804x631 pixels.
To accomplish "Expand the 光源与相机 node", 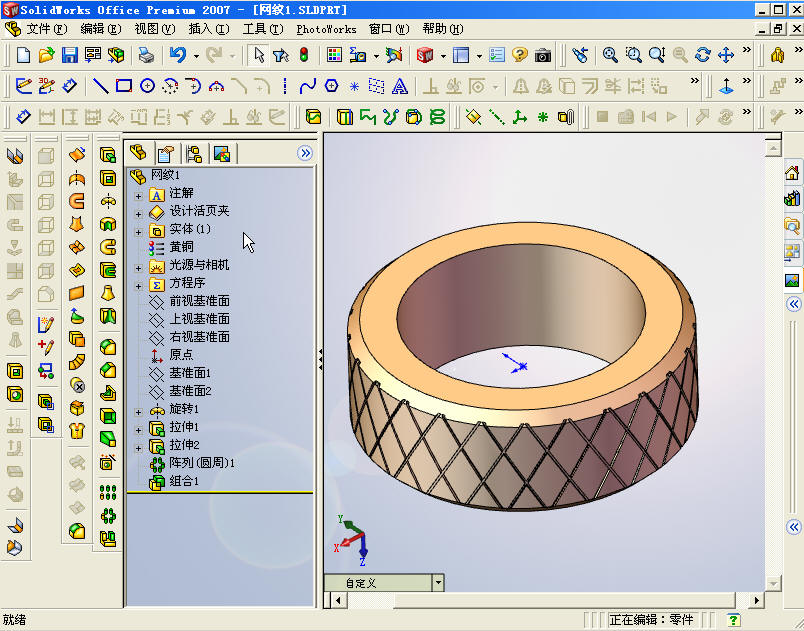I will coord(138,268).
